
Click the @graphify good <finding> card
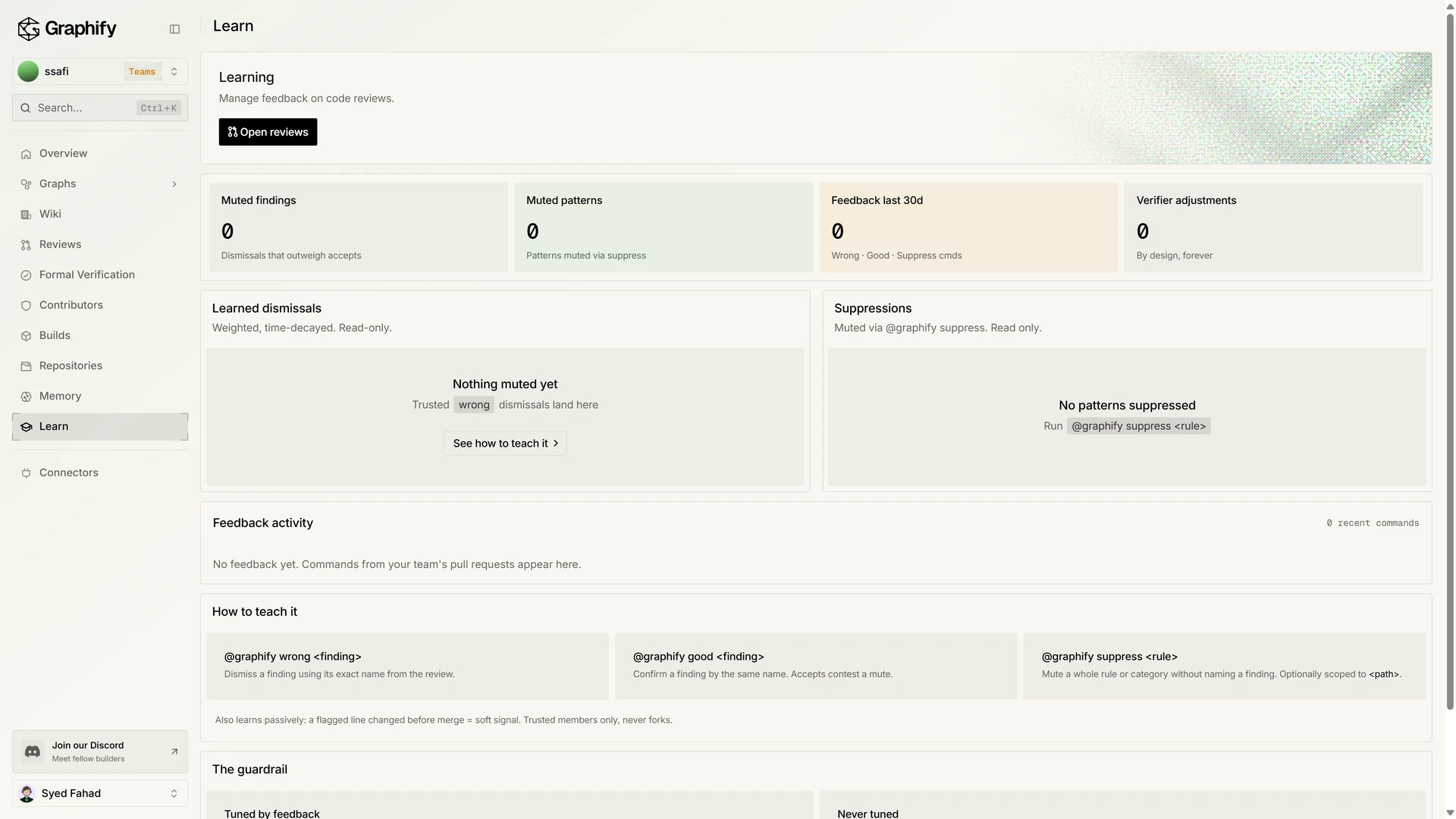(x=816, y=667)
